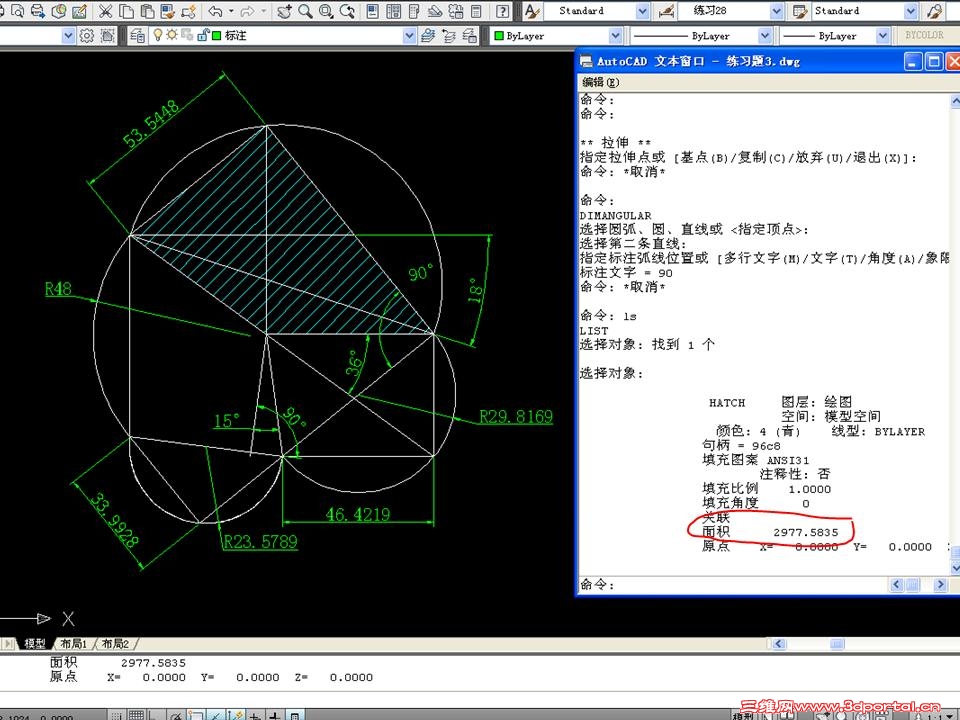Image resolution: width=960 pixels, height=720 pixels.
Task: Click the Make Object's Layer Current icon
Action: 428,36
